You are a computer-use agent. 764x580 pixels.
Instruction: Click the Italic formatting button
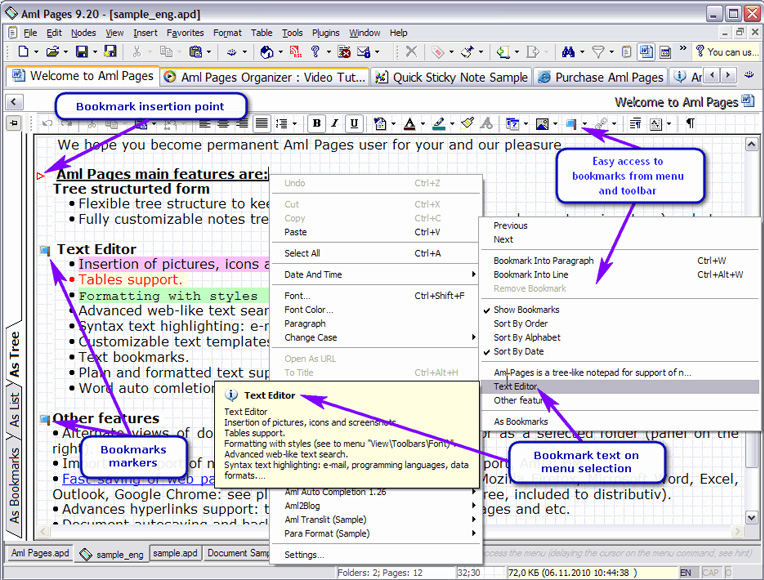[335, 124]
